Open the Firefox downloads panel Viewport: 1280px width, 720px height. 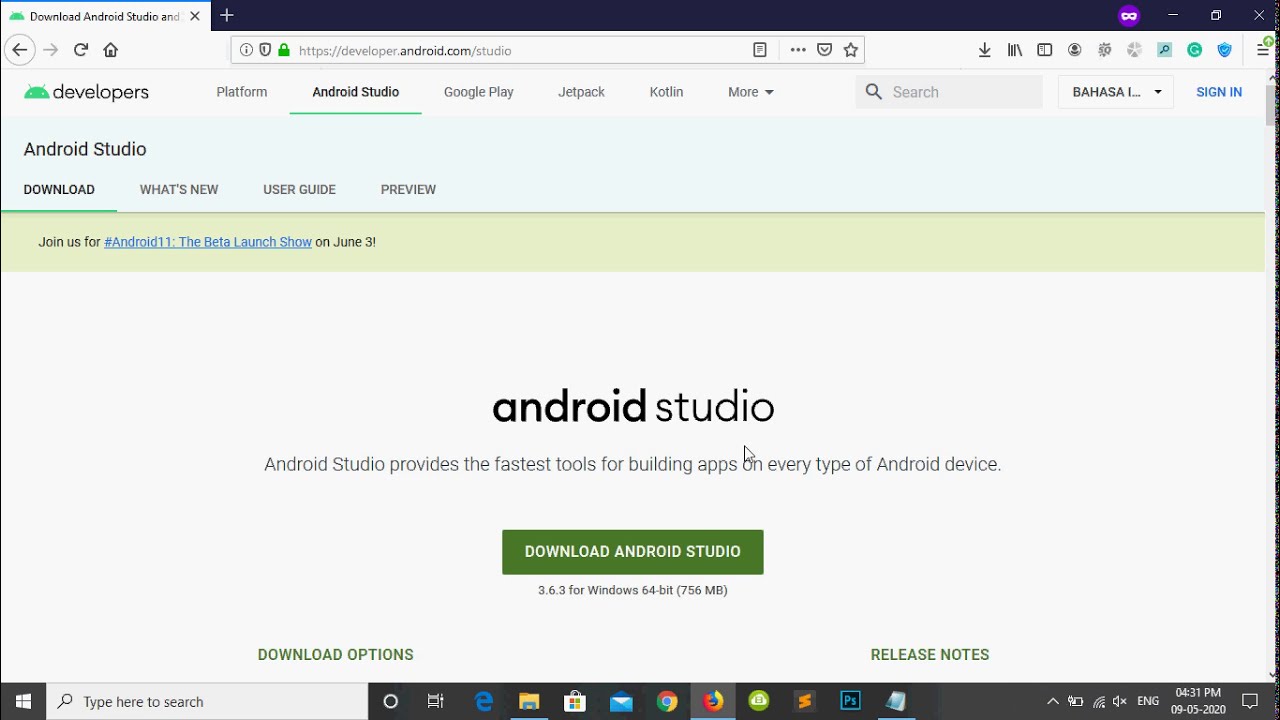point(985,50)
